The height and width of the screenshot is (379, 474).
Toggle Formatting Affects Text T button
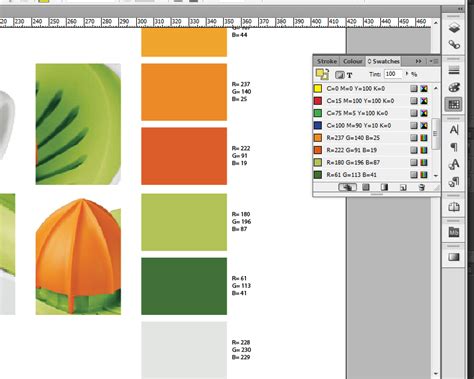click(349, 75)
